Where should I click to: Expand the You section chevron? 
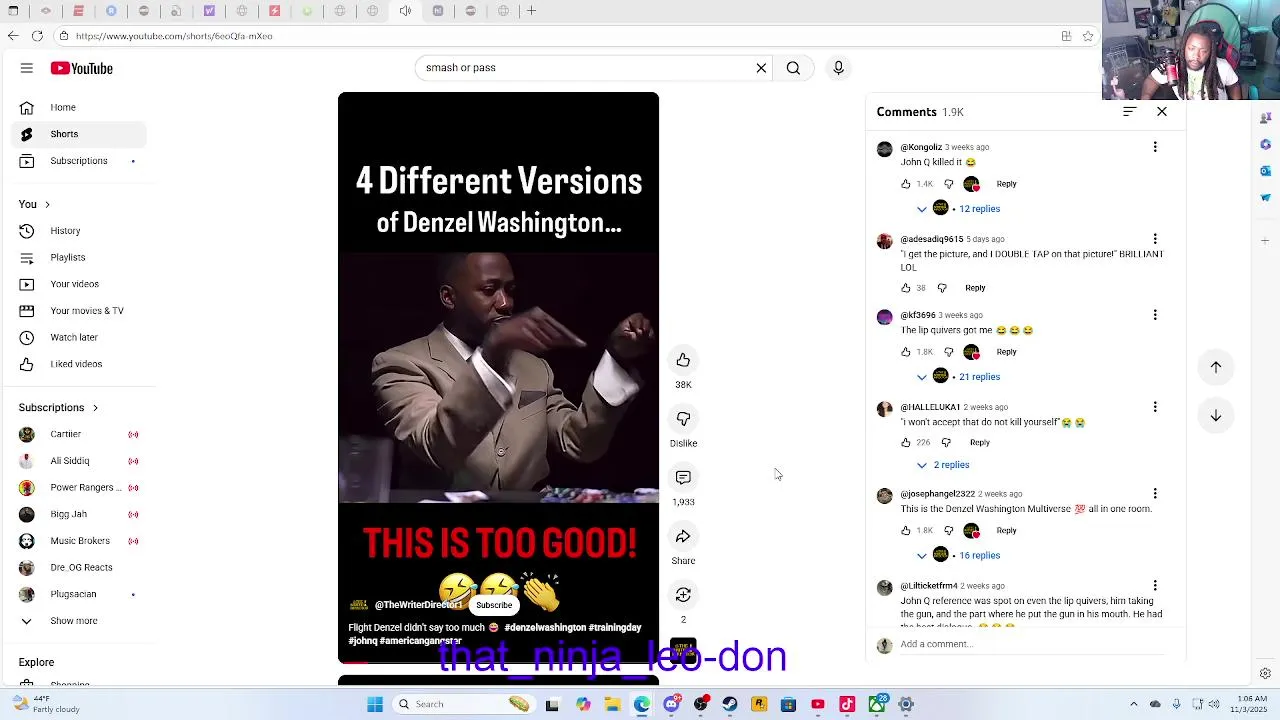47,204
